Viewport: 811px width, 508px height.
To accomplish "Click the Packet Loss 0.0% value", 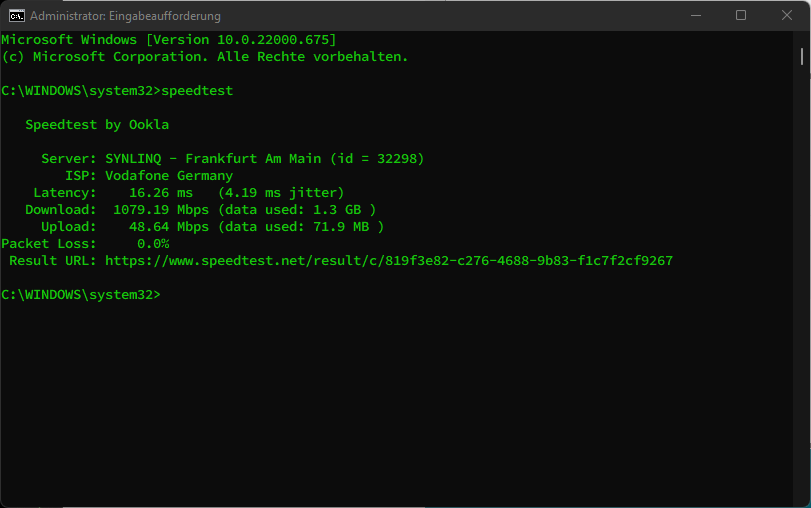I will tap(153, 244).
